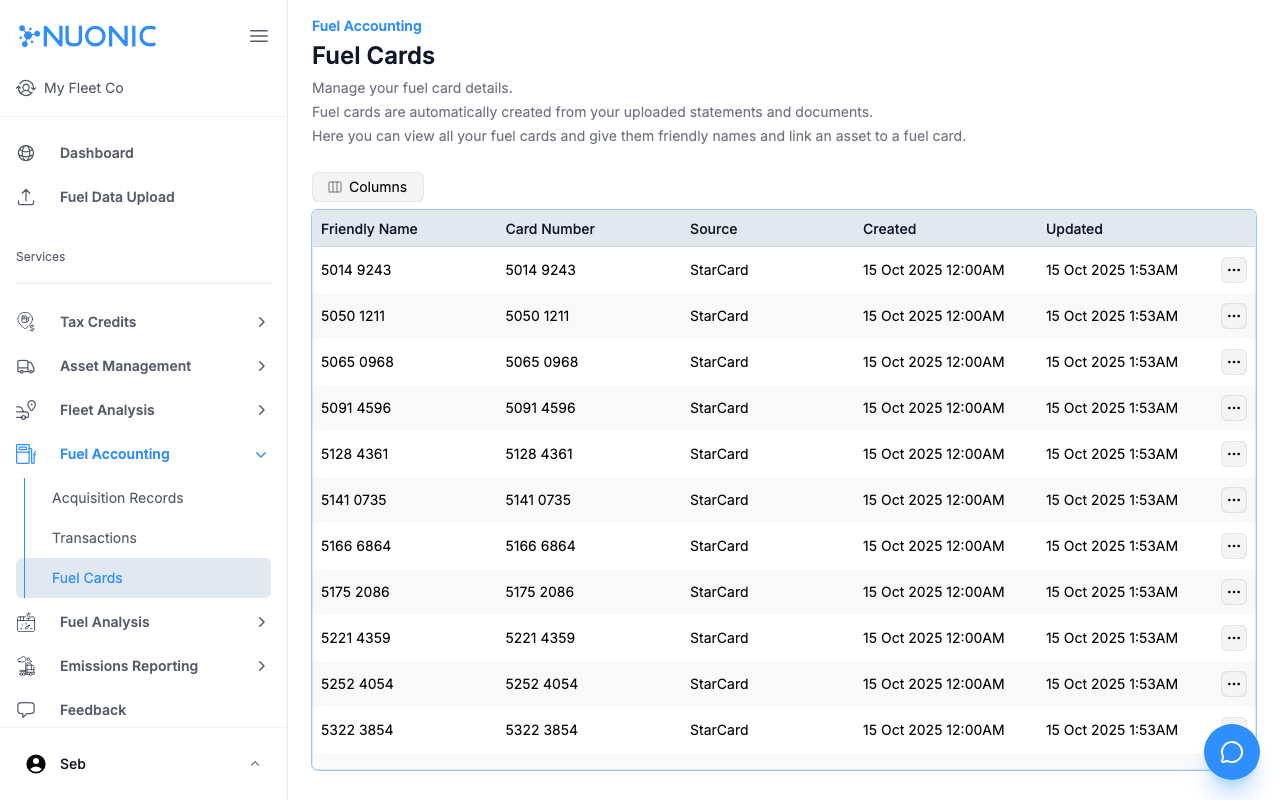Click My Fleet Co organization name
The width and height of the screenshot is (1280, 800).
[84, 88]
